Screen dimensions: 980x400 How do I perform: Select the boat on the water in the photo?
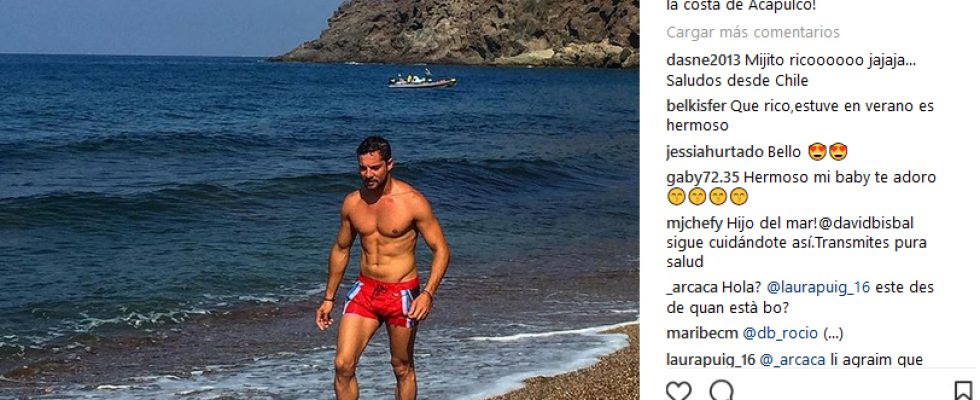point(422,79)
